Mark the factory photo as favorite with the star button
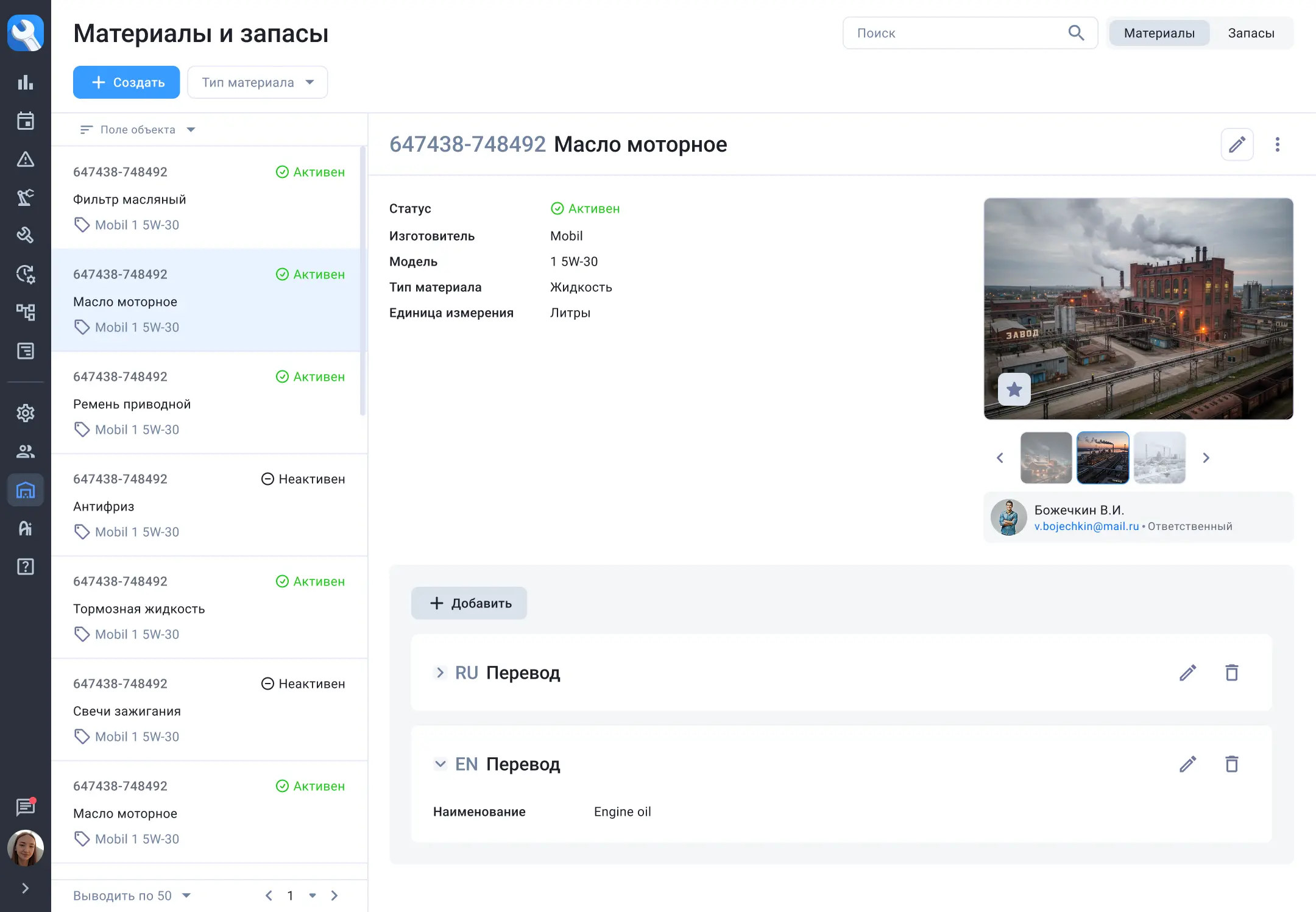This screenshot has height=912, width=1316. point(1014,389)
